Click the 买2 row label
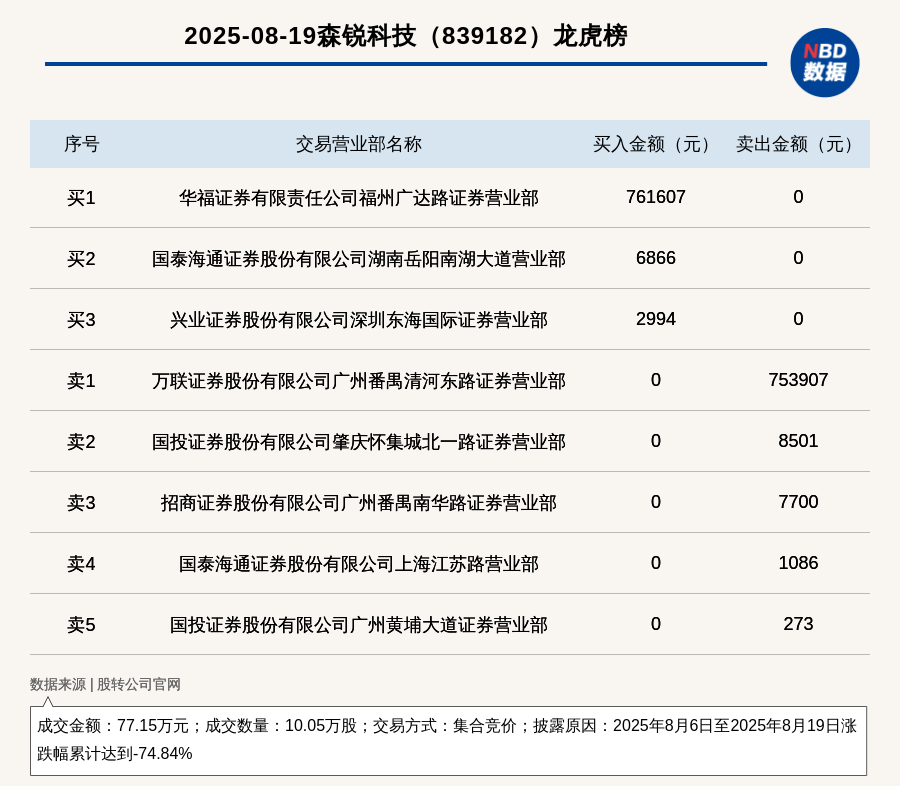The image size is (900, 786). 82,258
